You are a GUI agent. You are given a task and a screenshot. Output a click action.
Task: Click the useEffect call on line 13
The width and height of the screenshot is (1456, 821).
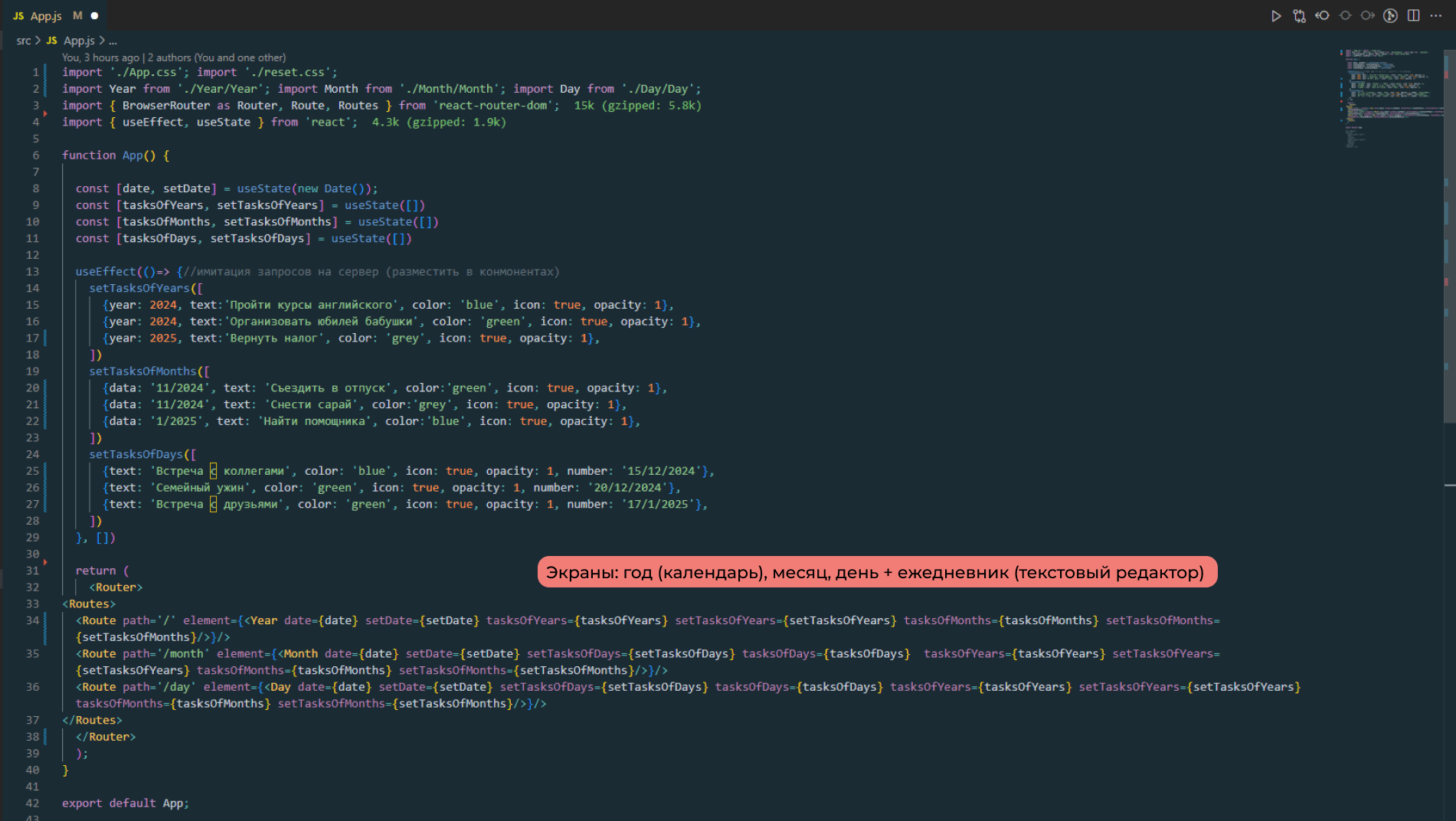click(x=106, y=271)
